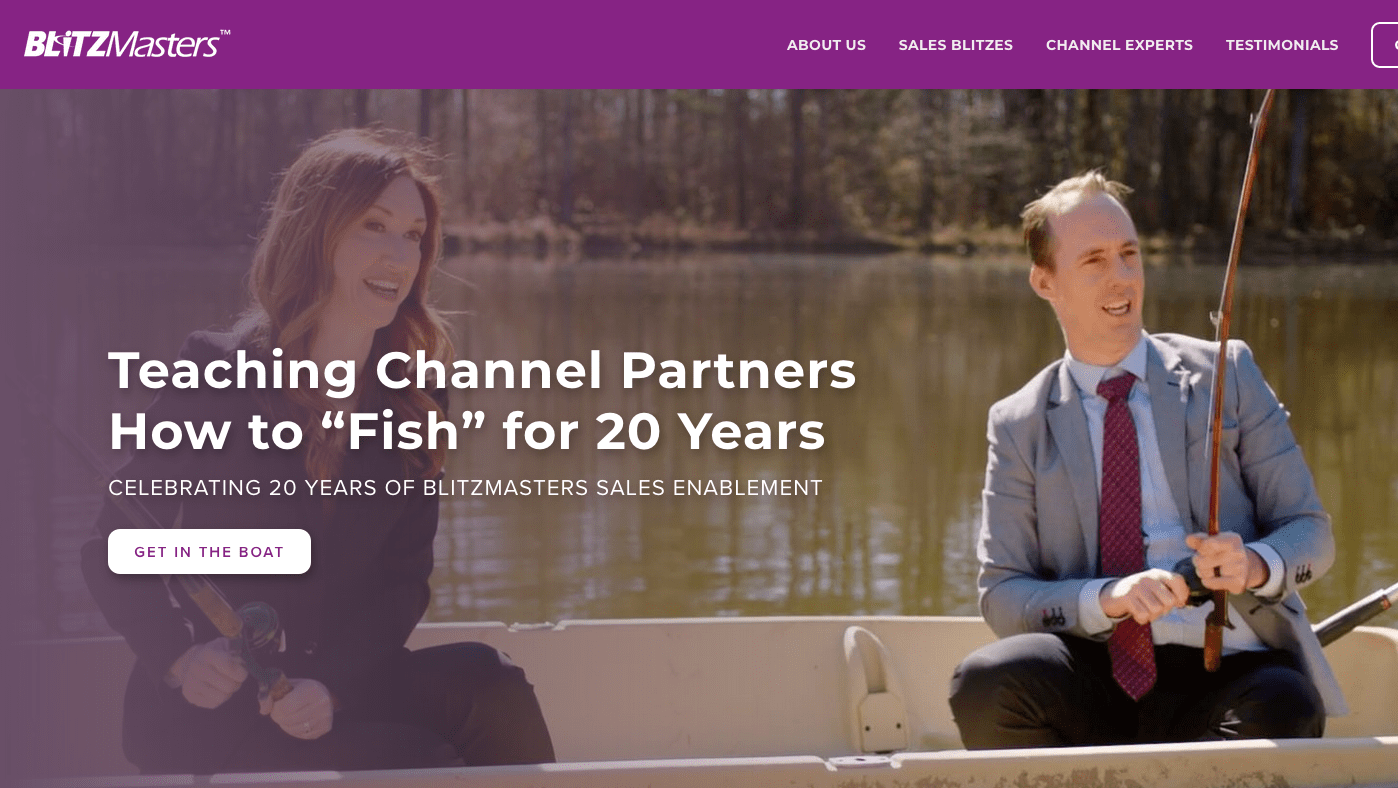Open the About Us page
Image resolution: width=1398 pixels, height=788 pixels.
826,45
